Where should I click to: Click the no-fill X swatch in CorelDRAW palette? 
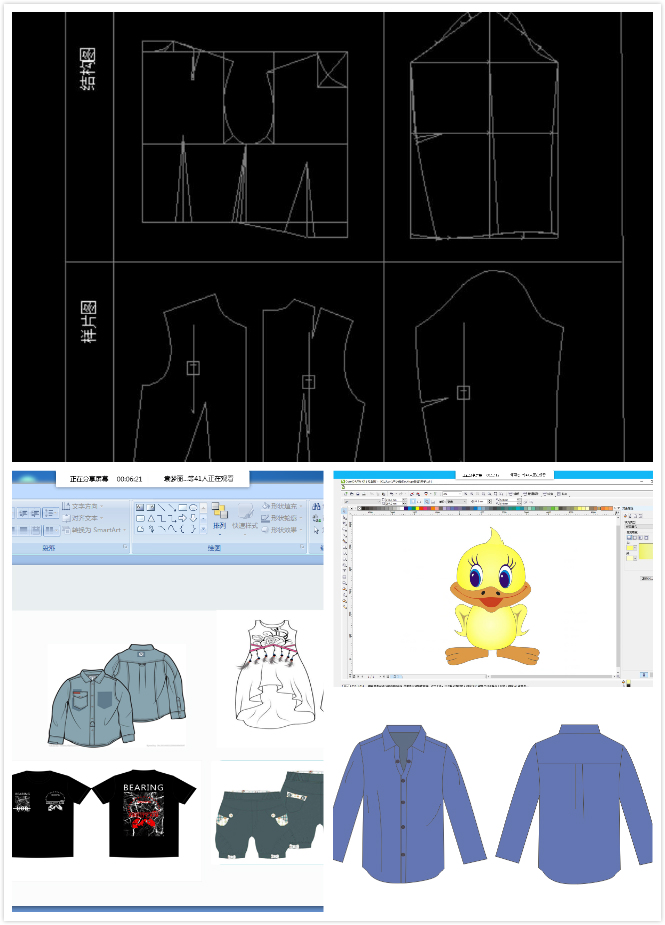pos(359,509)
